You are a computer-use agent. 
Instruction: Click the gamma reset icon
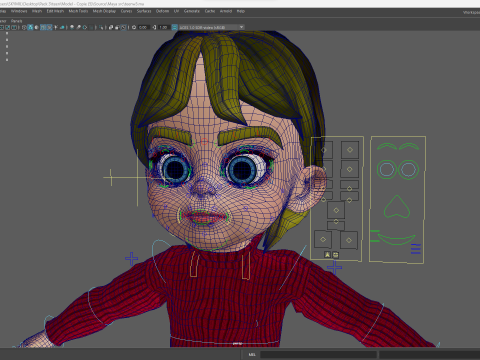tap(154, 27)
